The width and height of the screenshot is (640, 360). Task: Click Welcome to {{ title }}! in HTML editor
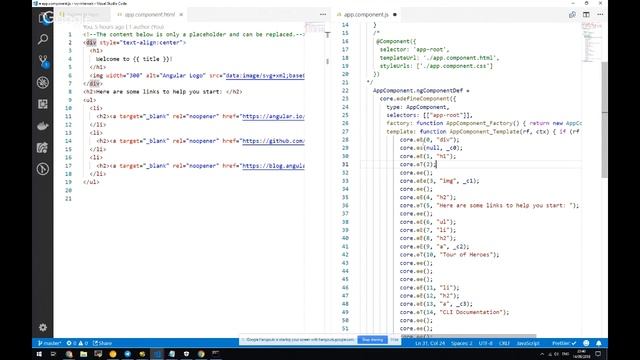(134, 59)
